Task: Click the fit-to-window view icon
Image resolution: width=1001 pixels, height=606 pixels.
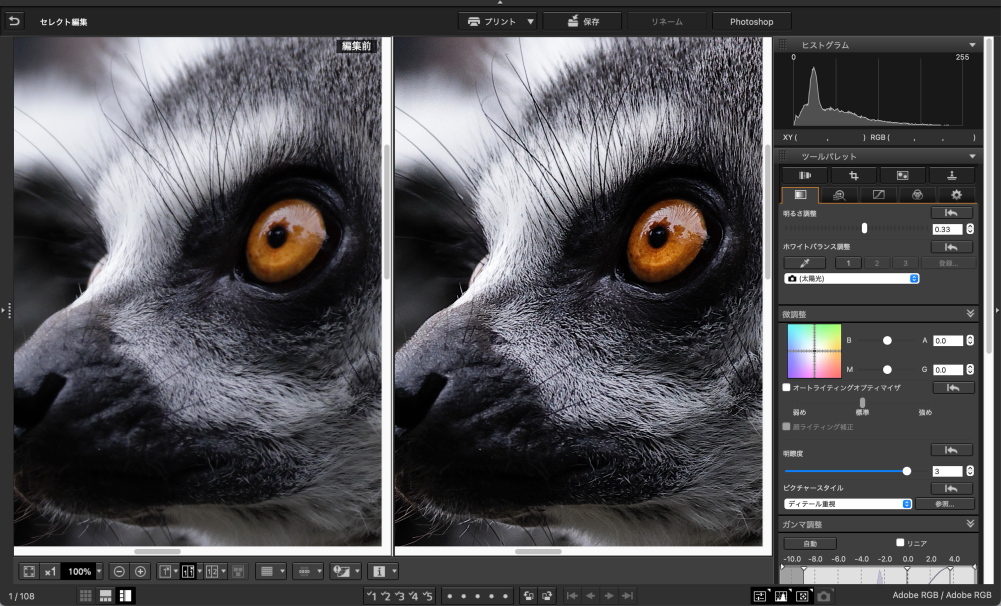Action: pos(29,571)
